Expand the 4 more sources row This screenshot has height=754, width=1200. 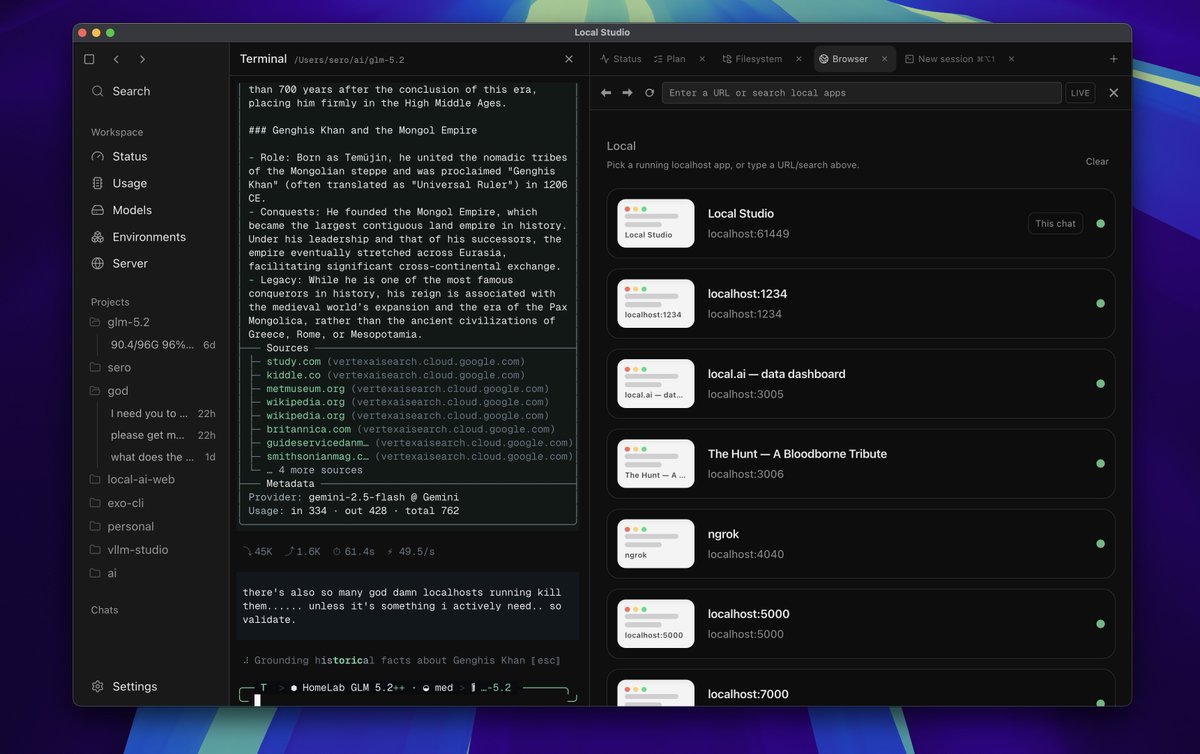(x=314, y=470)
